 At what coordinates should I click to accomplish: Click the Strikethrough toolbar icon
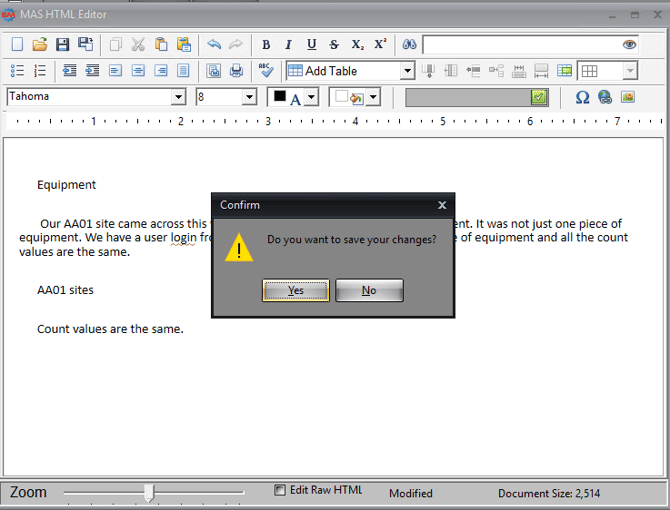(334, 44)
